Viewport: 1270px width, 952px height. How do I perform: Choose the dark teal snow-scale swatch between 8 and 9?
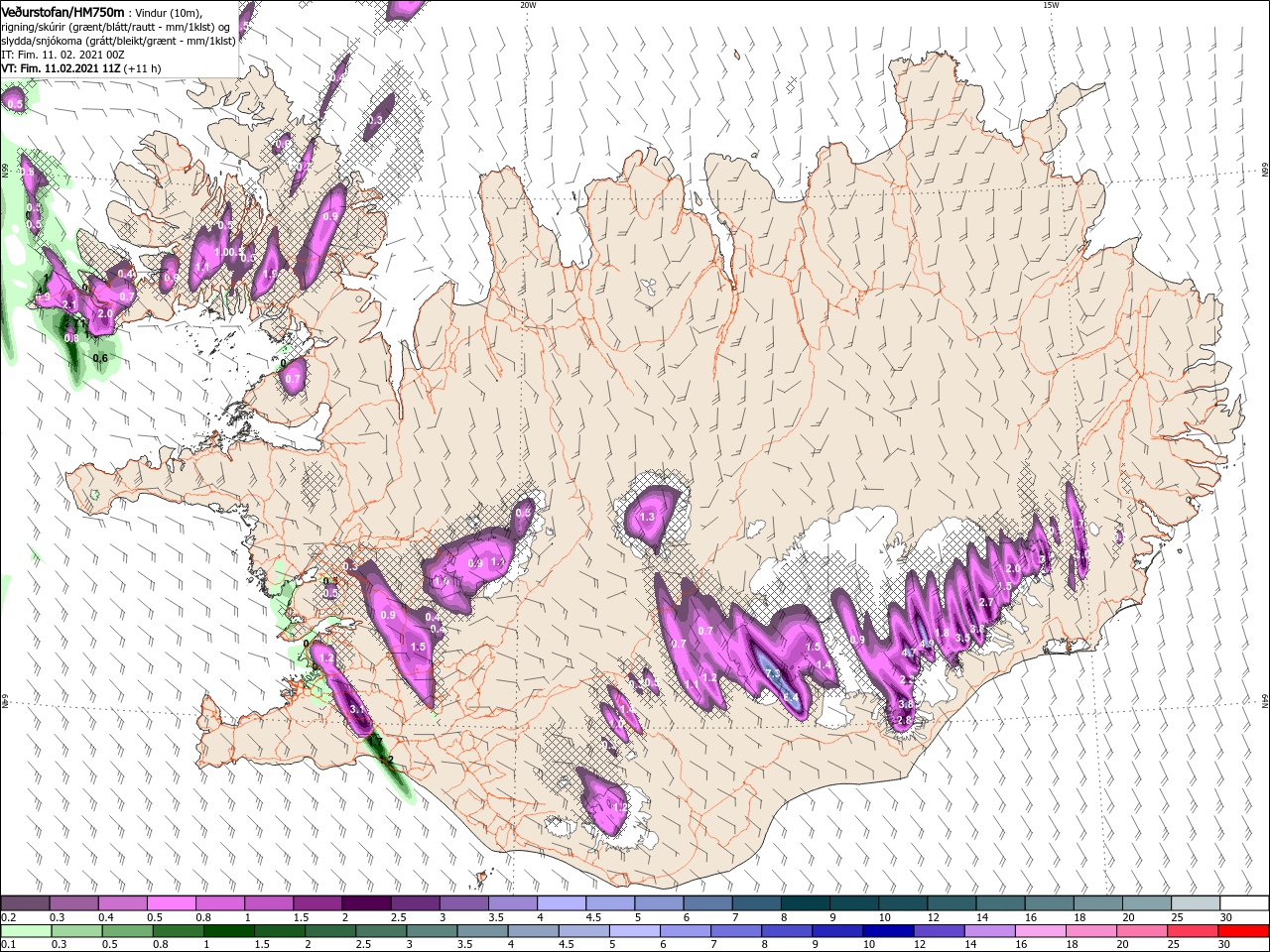click(x=805, y=903)
